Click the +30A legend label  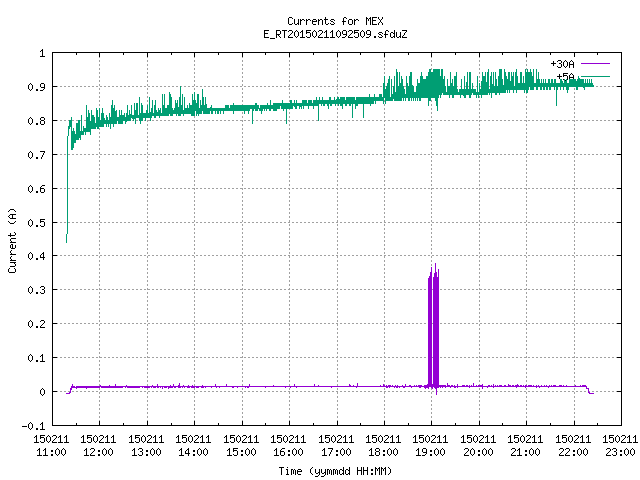(x=562, y=64)
